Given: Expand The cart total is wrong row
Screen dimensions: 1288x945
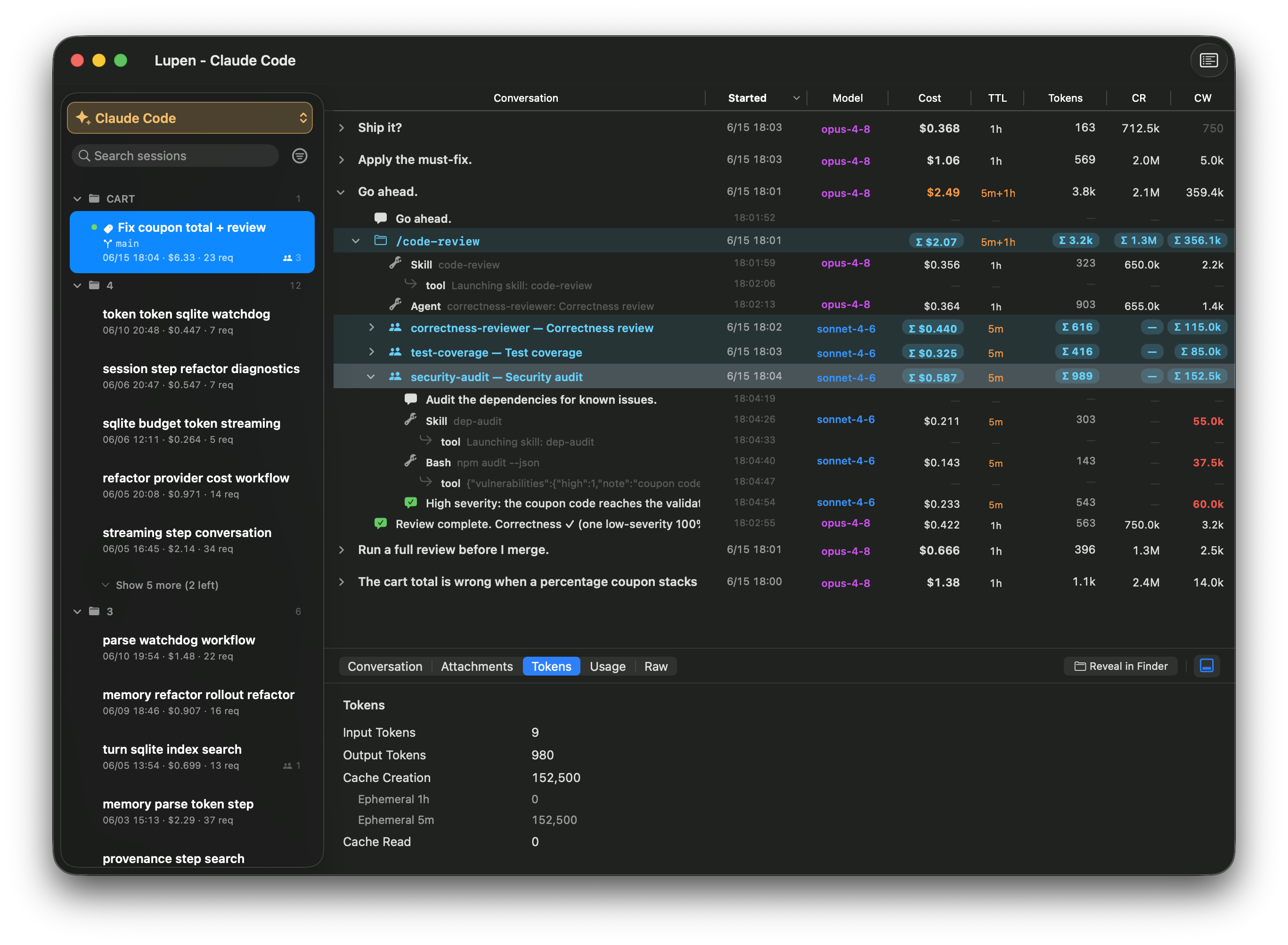Looking at the screenshot, I should pyautogui.click(x=342, y=582).
